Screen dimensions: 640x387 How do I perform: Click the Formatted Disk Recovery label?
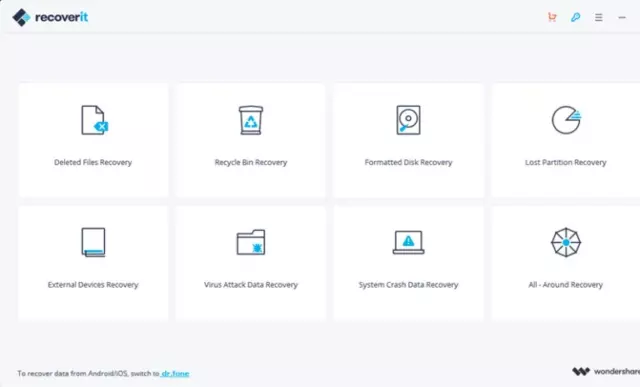point(408,162)
